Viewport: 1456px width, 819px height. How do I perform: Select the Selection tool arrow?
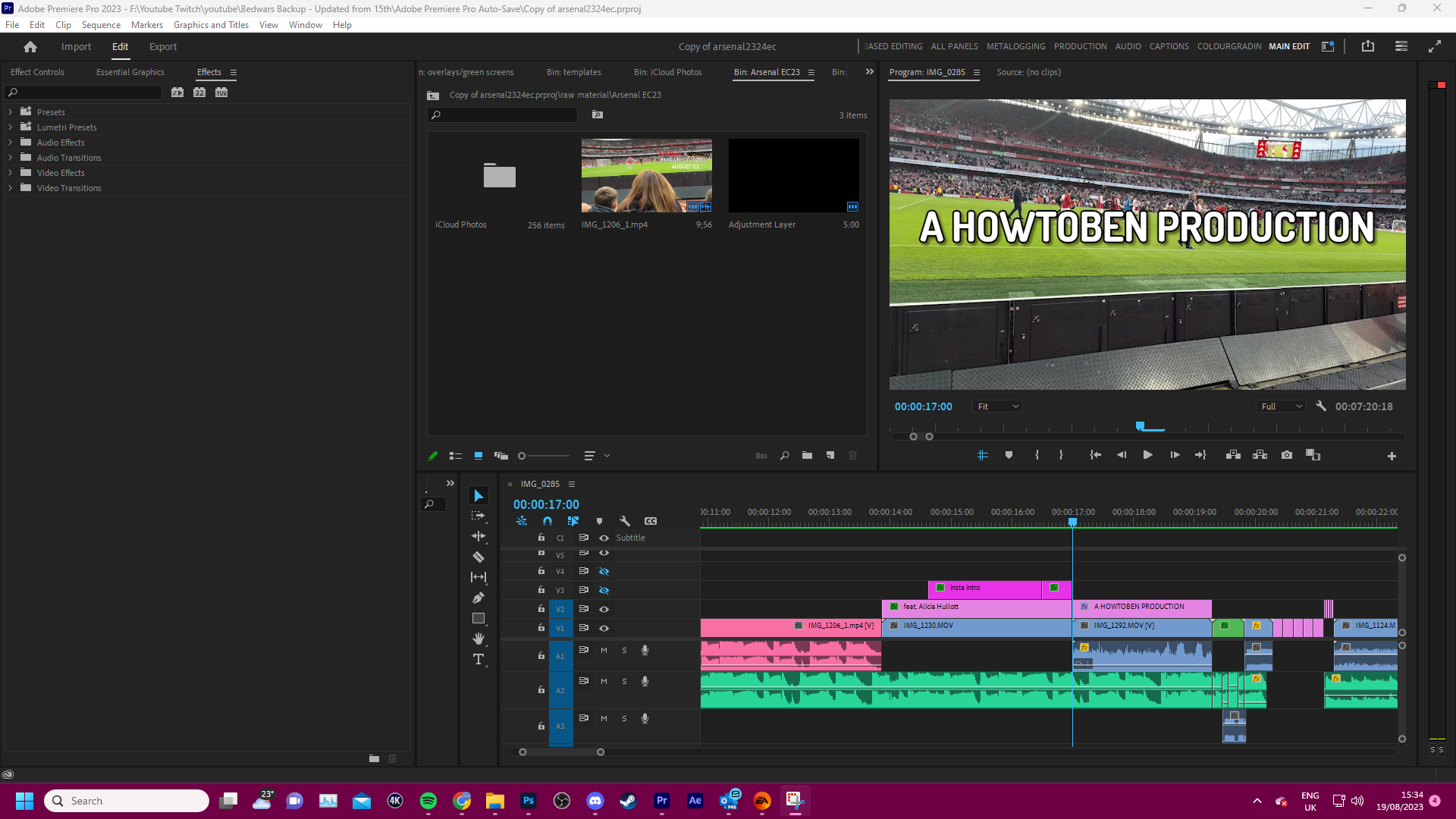(x=479, y=496)
